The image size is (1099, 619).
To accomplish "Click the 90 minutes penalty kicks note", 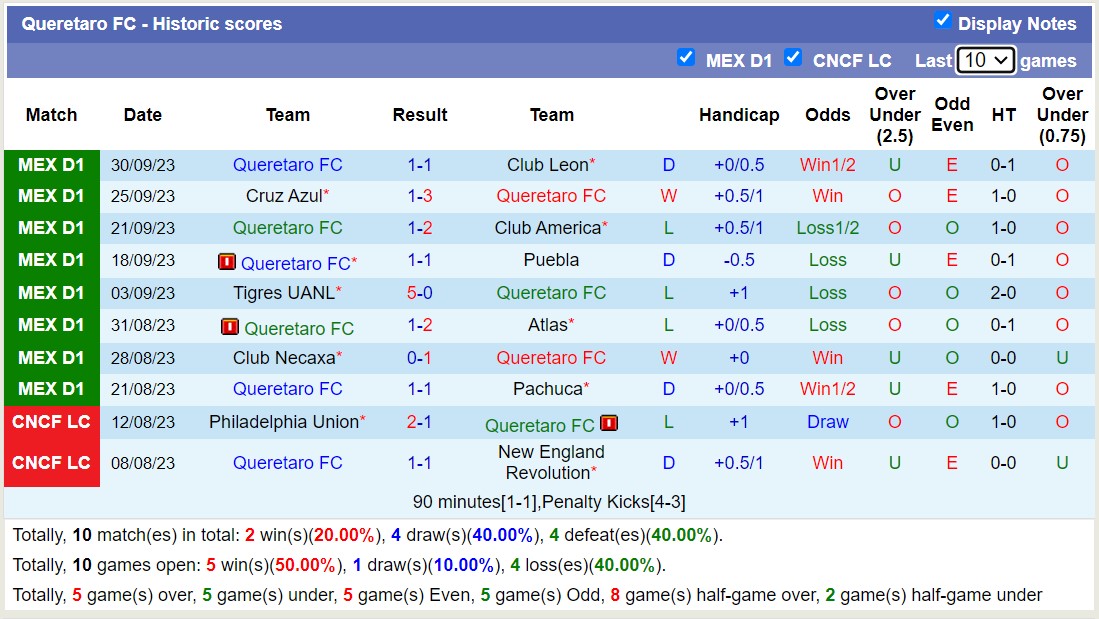I will [x=550, y=501].
